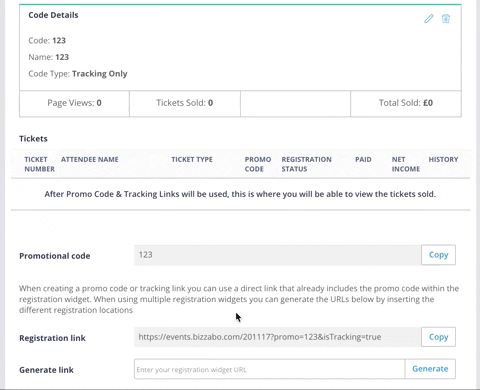
Task: Click the Net Income column header
Action: (x=406, y=164)
